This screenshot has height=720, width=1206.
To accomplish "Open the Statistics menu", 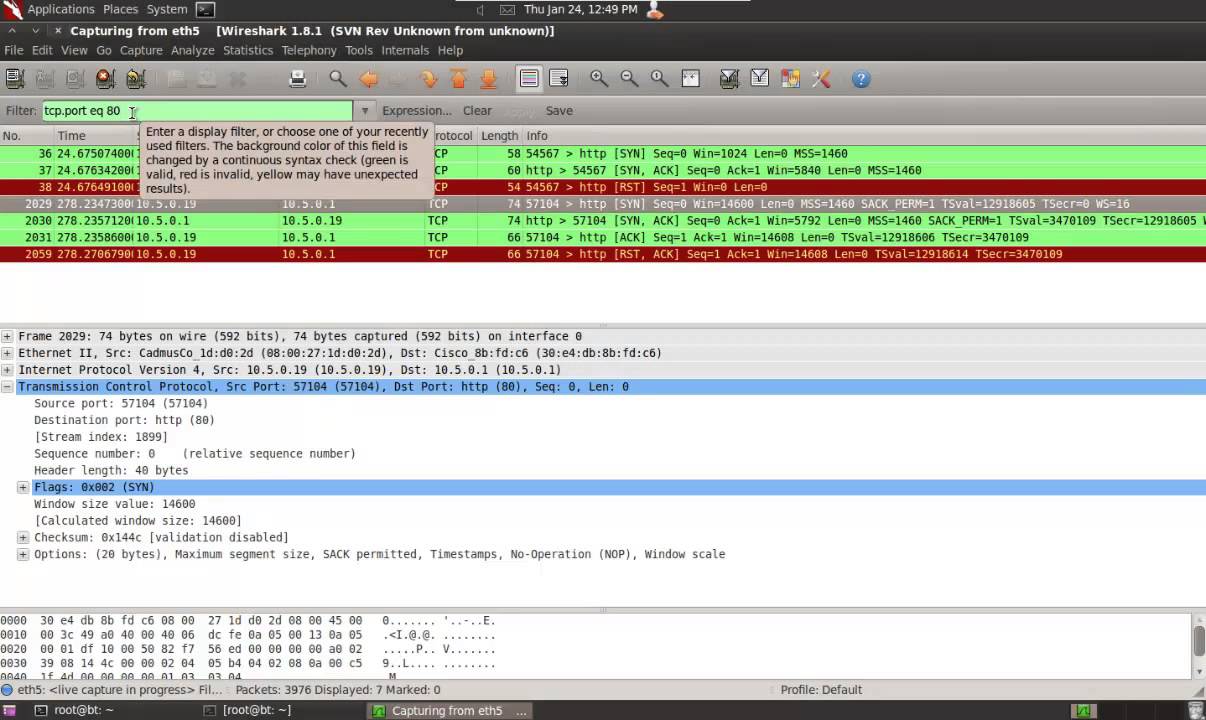I will 248,50.
